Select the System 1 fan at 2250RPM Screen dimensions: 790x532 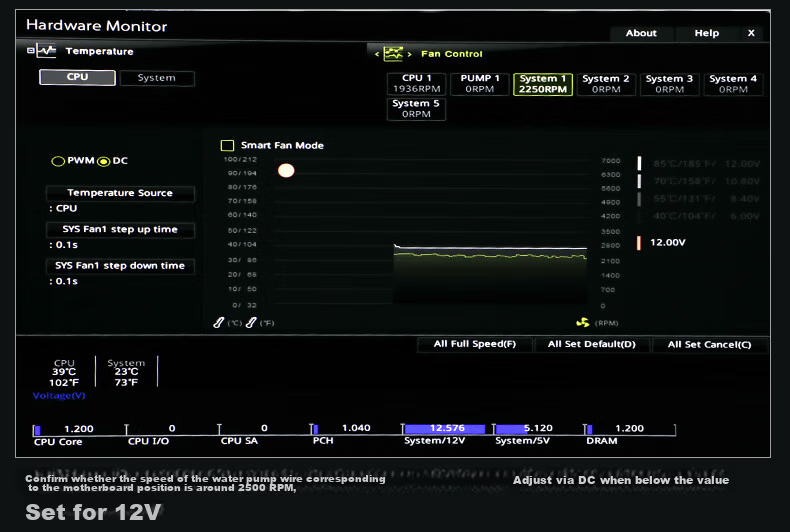point(543,84)
